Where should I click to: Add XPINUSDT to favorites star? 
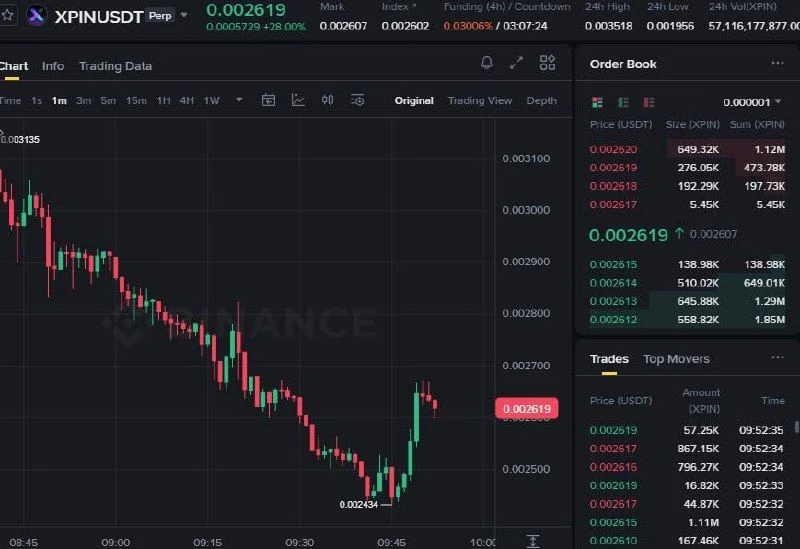(x=7, y=15)
